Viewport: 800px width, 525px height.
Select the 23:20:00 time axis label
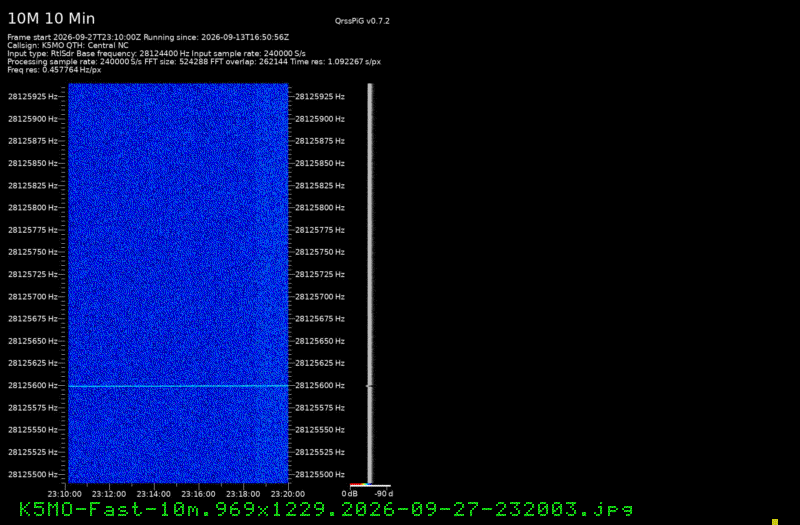coord(288,494)
